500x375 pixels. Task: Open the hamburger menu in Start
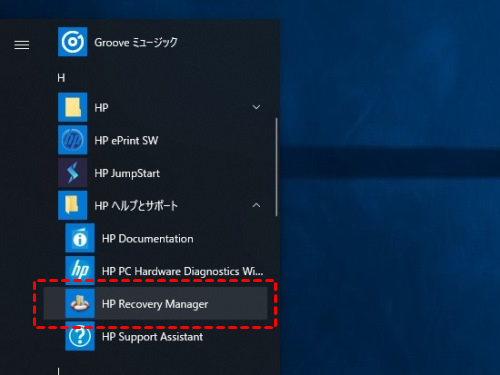[x=22, y=45]
